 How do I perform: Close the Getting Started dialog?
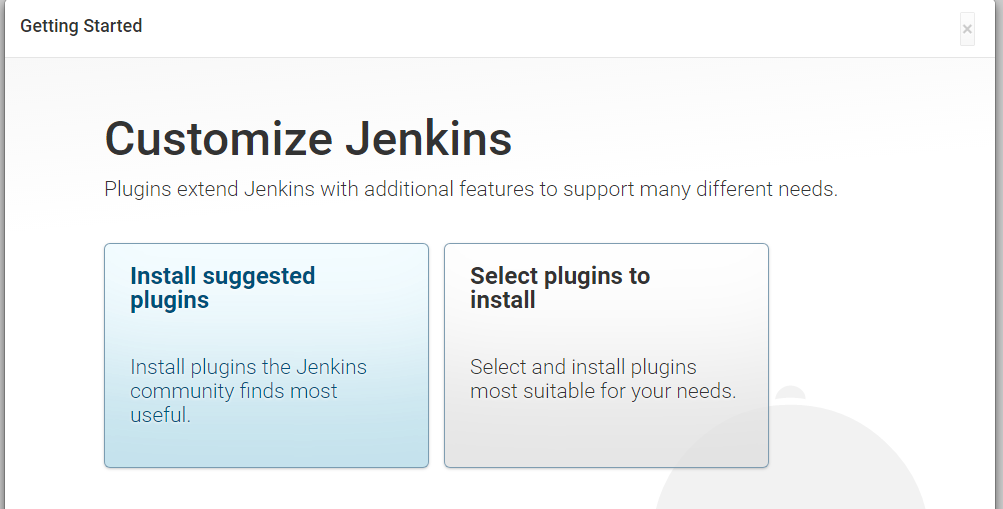pyautogui.click(x=967, y=29)
